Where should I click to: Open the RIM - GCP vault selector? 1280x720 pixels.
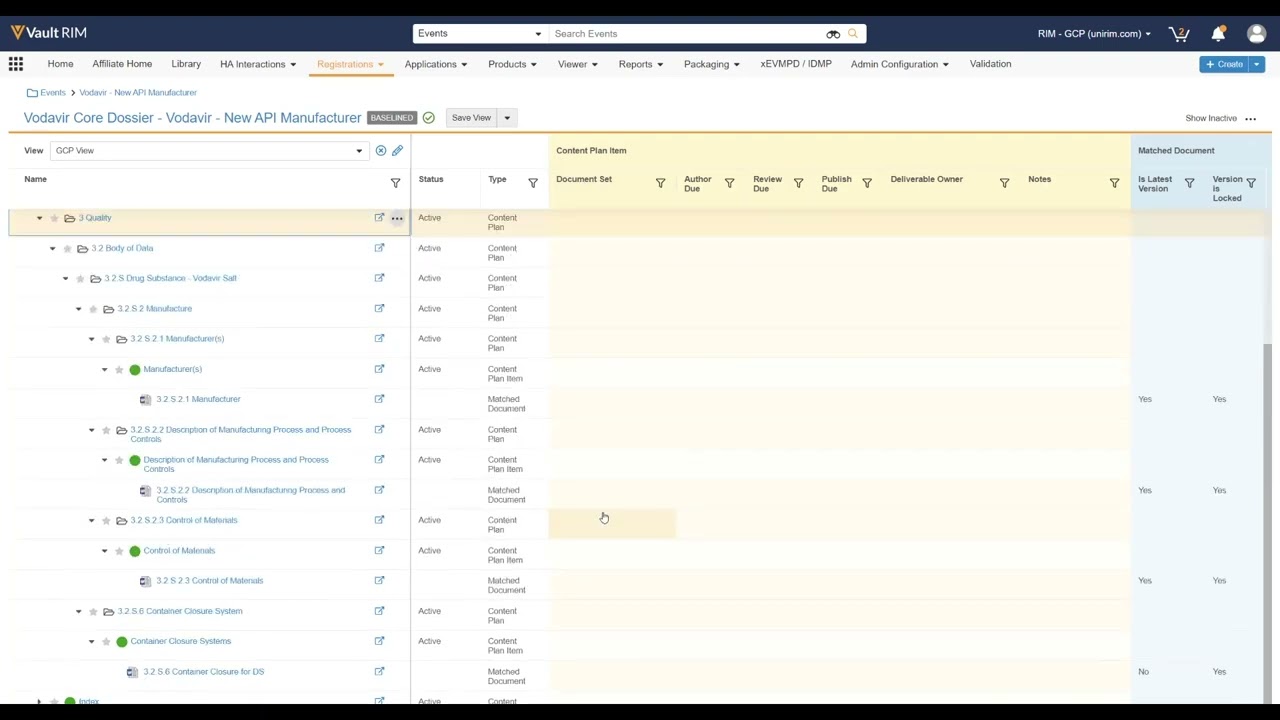tap(1094, 34)
